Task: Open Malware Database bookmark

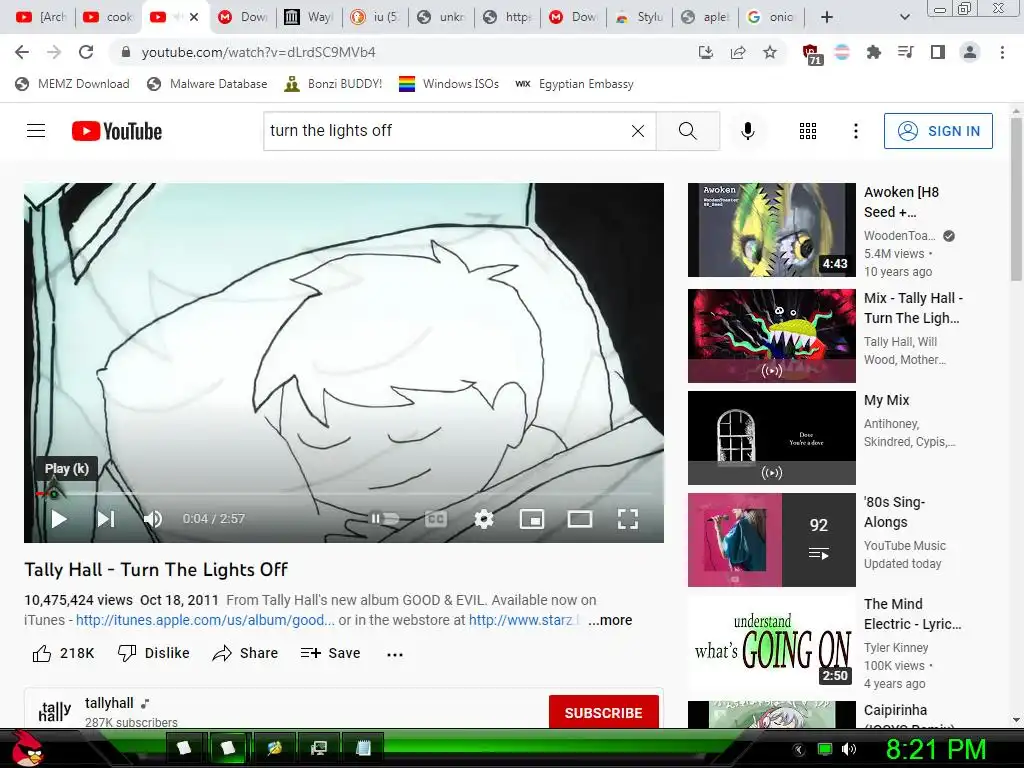Action: [207, 84]
